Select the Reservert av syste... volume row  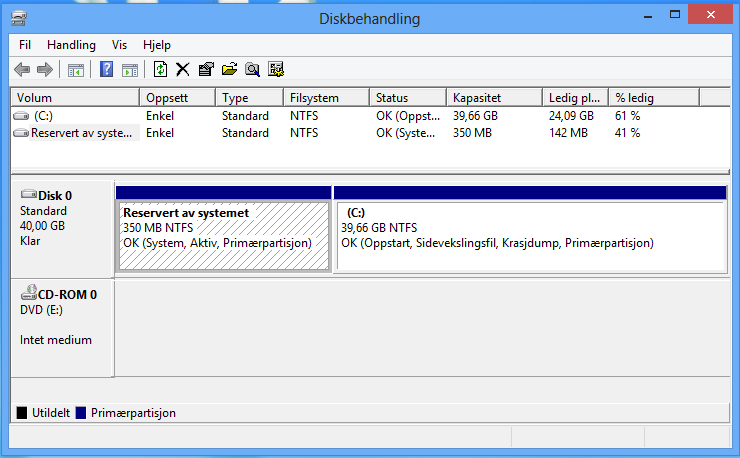coord(370,133)
